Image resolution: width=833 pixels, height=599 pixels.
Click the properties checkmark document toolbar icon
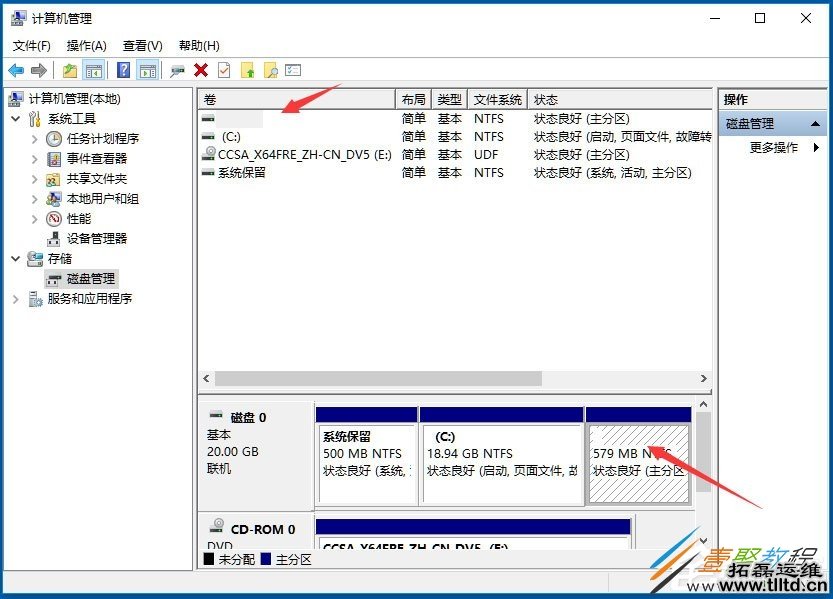tap(223, 70)
